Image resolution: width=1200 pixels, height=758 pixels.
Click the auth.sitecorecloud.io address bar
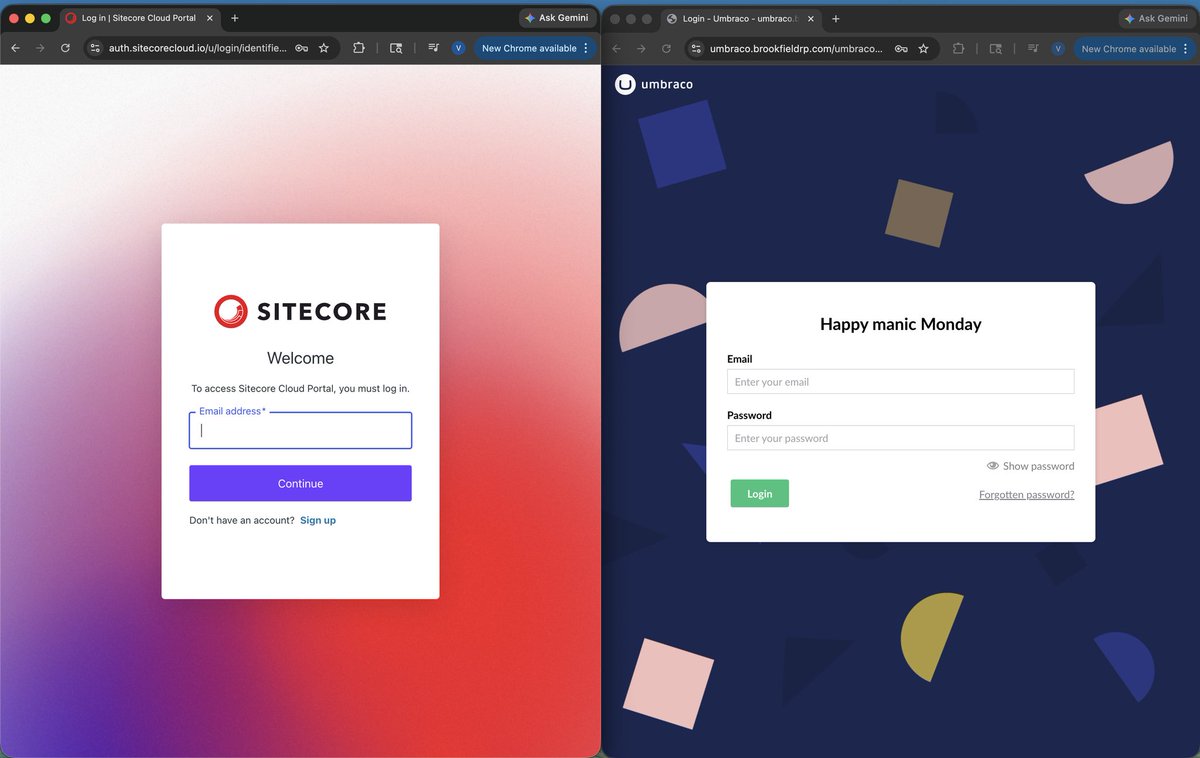pos(198,48)
